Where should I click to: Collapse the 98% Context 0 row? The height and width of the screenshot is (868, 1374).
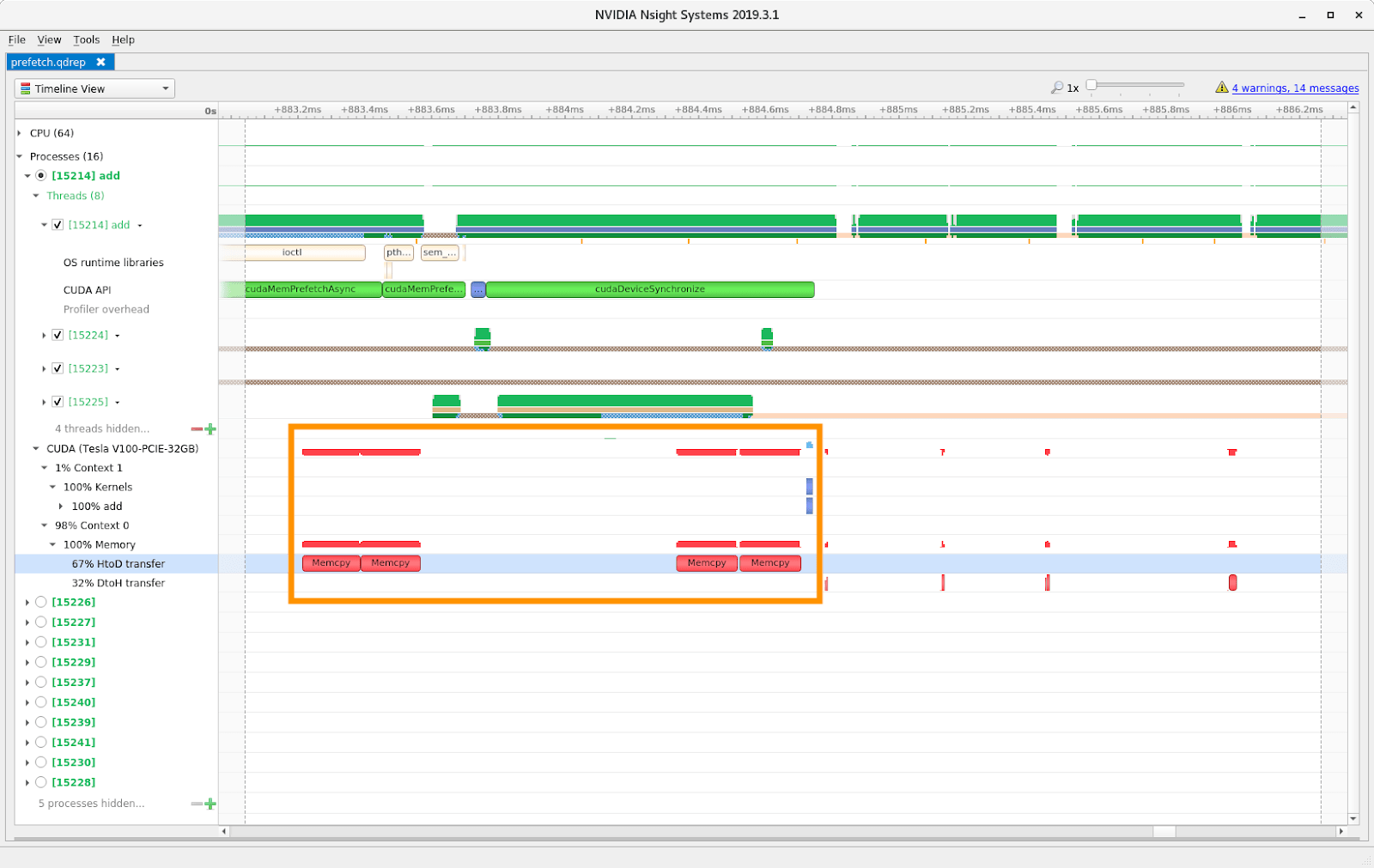pos(45,525)
